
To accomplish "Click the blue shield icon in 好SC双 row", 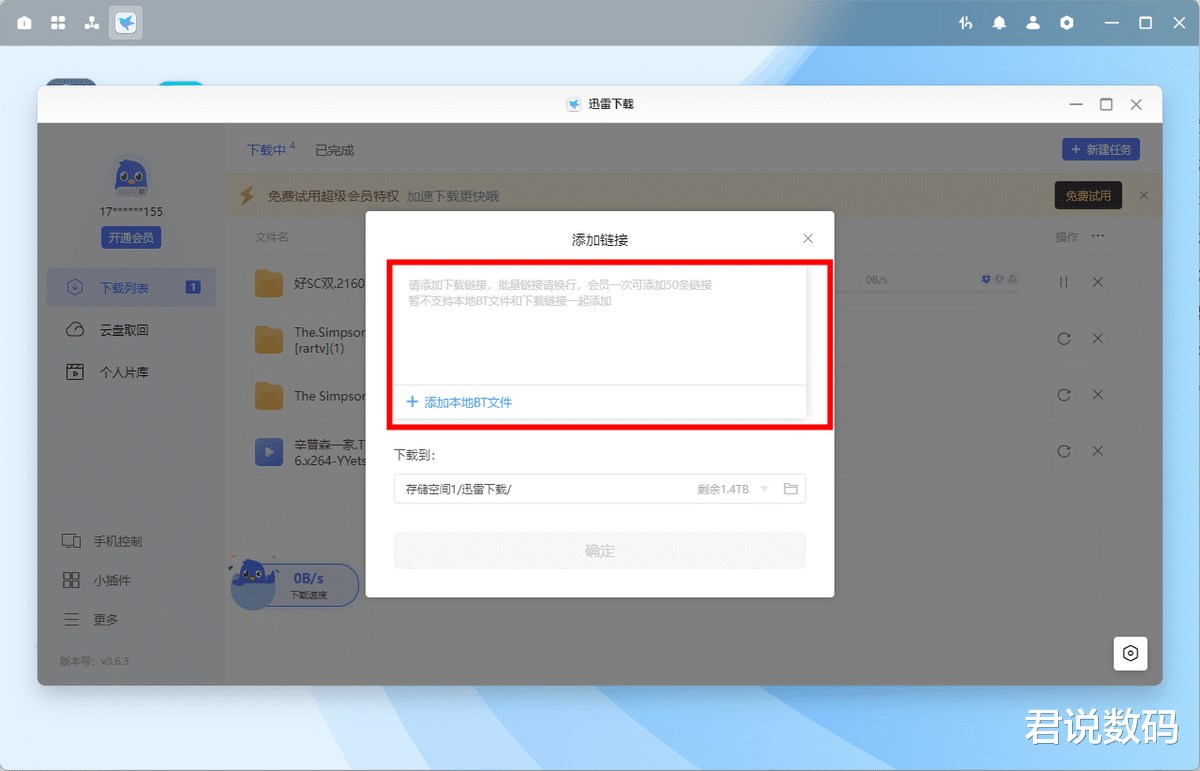I will coord(986,280).
